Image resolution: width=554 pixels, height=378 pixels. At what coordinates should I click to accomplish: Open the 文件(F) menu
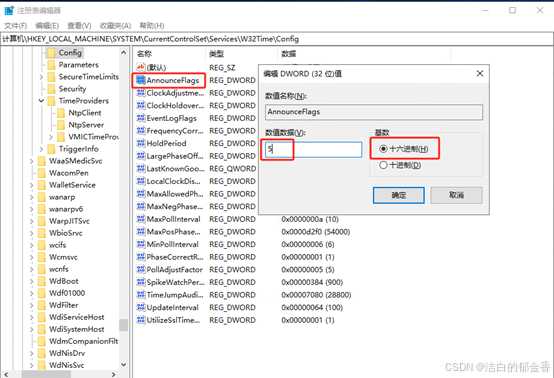15,26
